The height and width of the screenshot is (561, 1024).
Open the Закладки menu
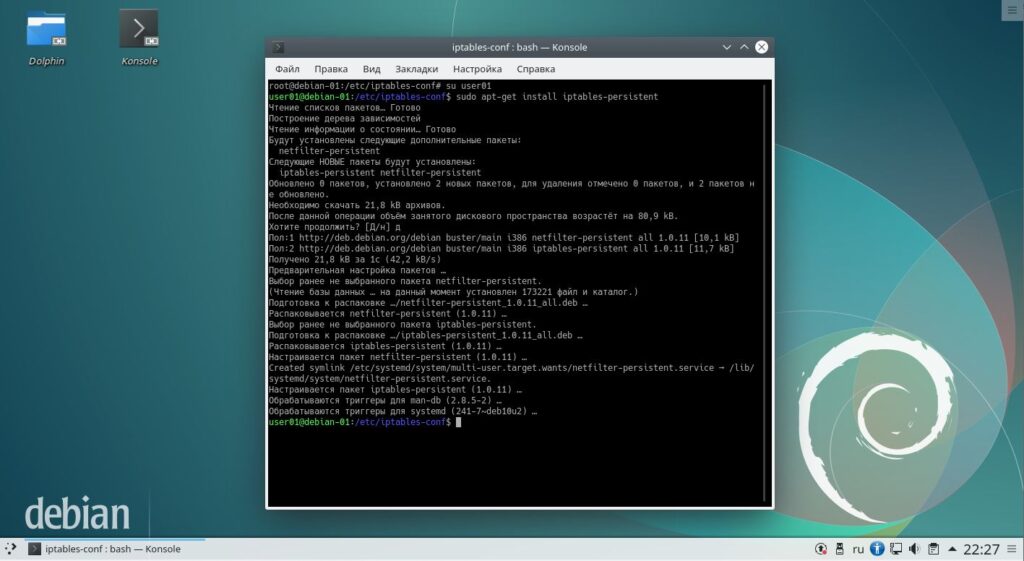pos(417,69)
